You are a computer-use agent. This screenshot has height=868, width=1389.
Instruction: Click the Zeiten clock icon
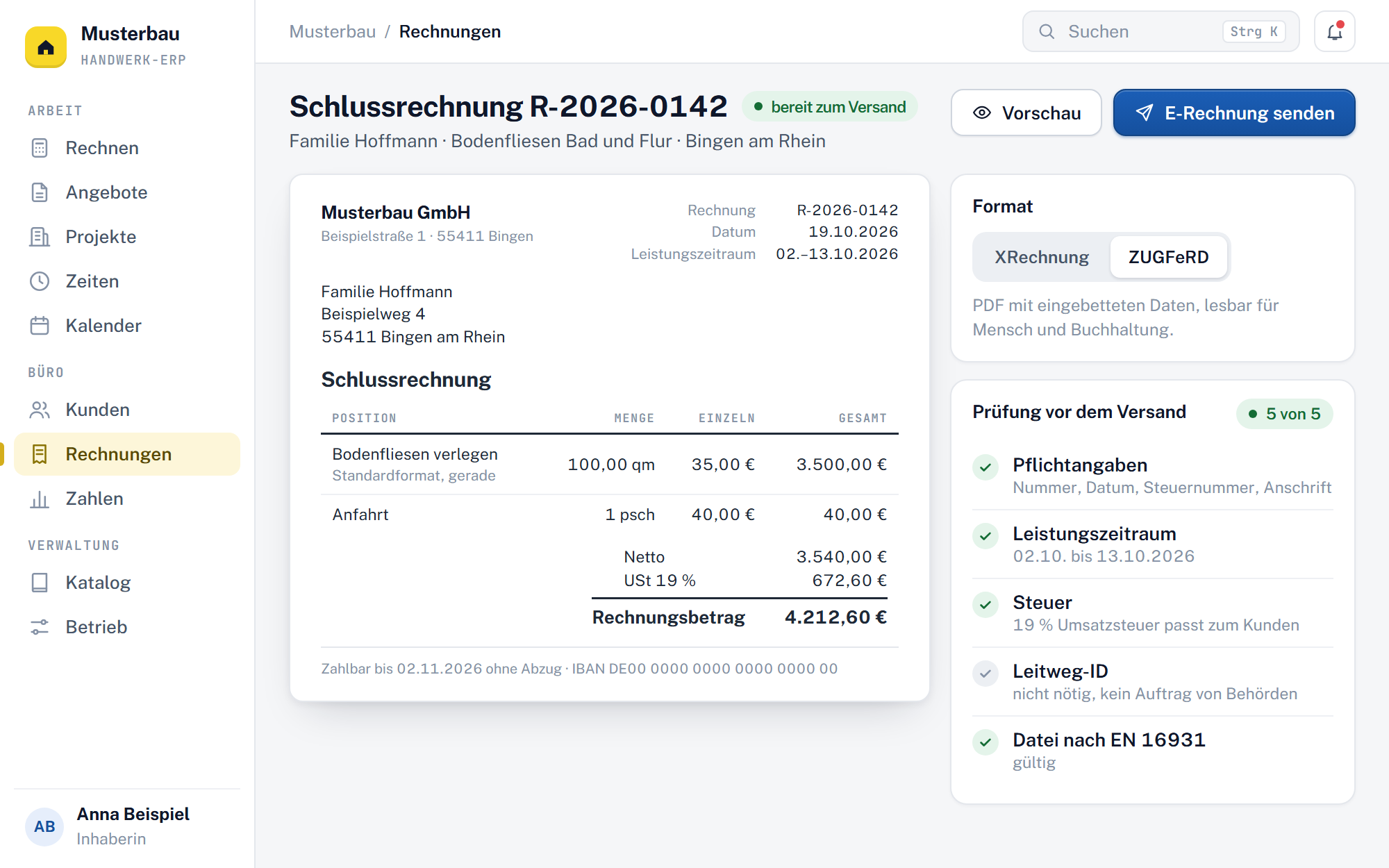tap(40, 281)
